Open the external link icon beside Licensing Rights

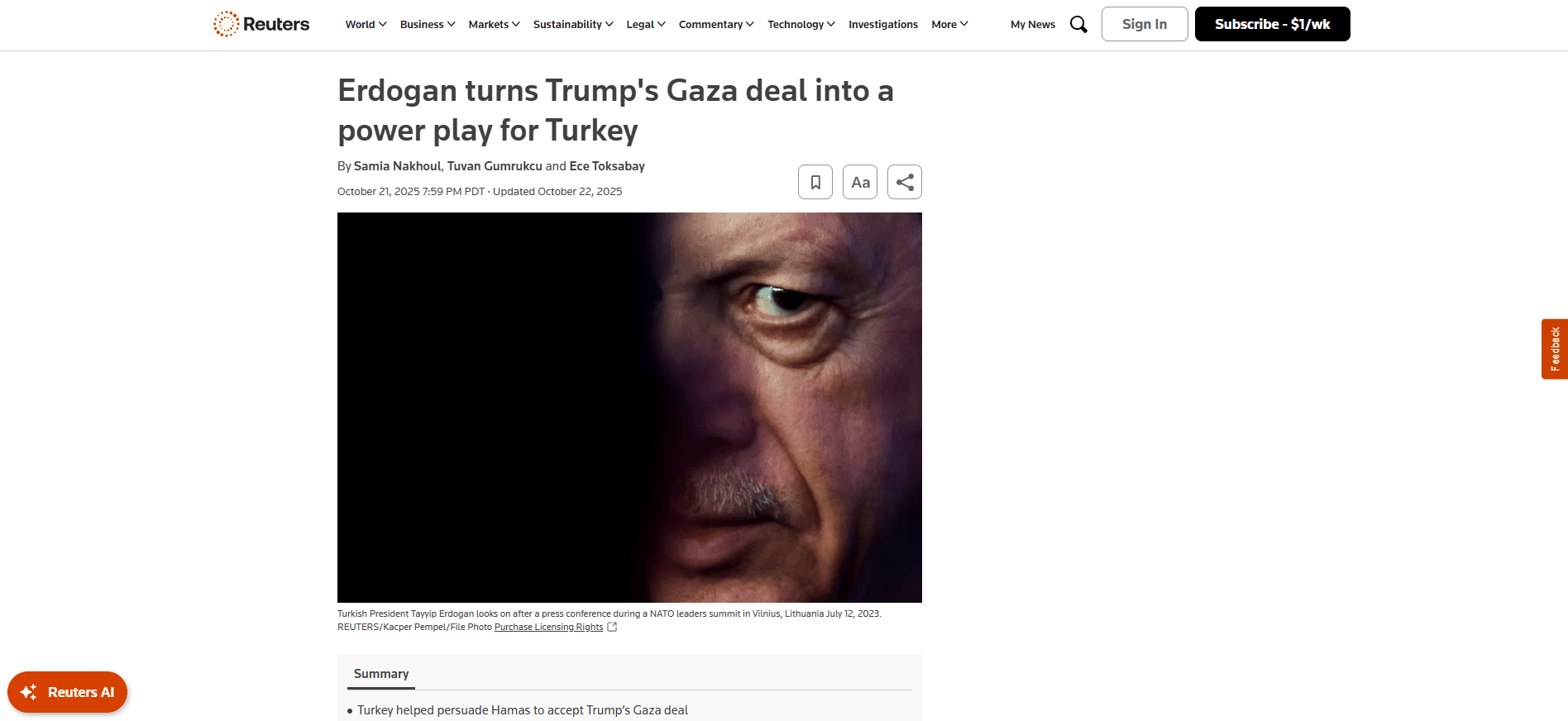tap(612, 627)
